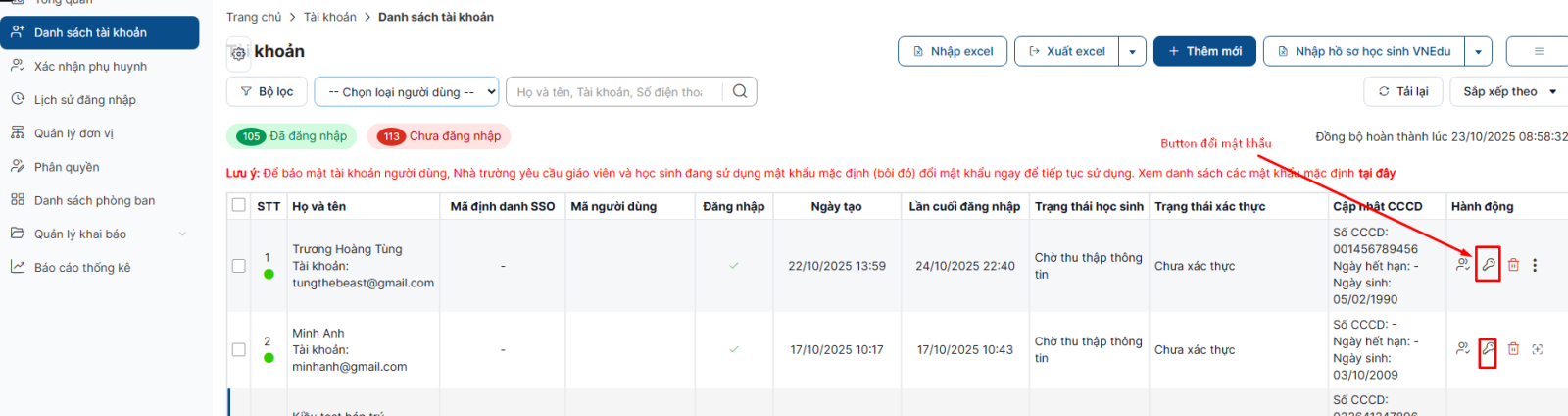Delete Minh Anh's account with trash icon

pos(1513,349)
